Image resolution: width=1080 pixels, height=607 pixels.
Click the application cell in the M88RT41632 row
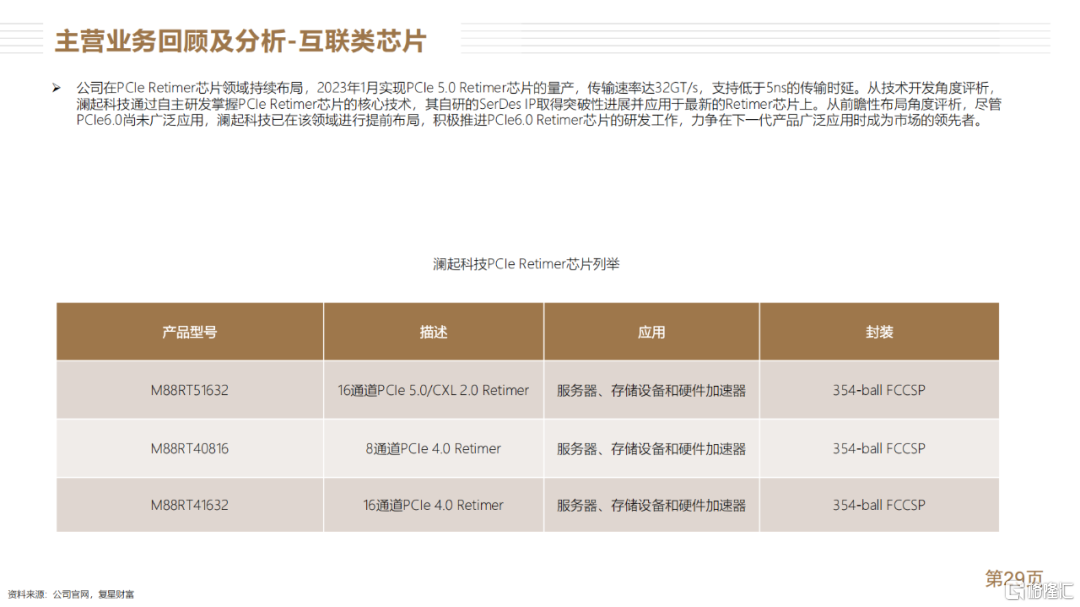click(651, 505)
